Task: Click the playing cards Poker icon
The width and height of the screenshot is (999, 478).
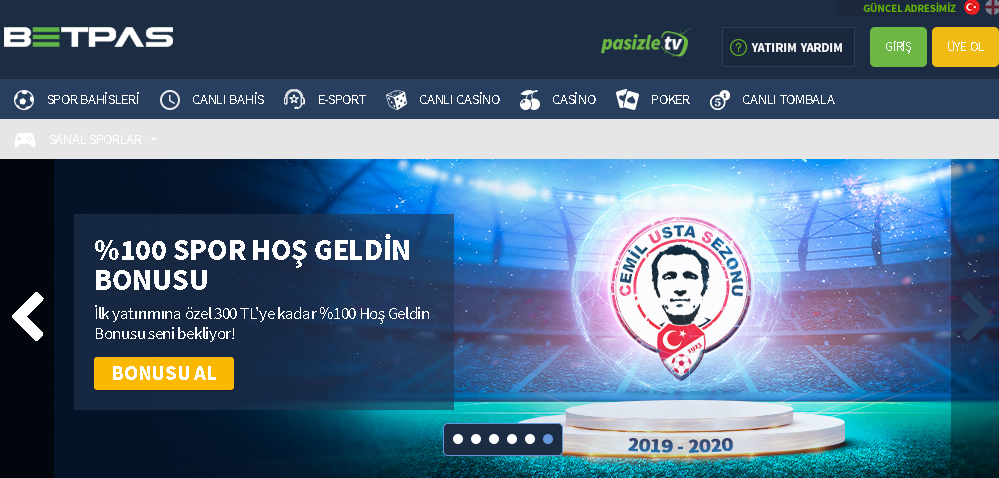Action: (627, 99)
